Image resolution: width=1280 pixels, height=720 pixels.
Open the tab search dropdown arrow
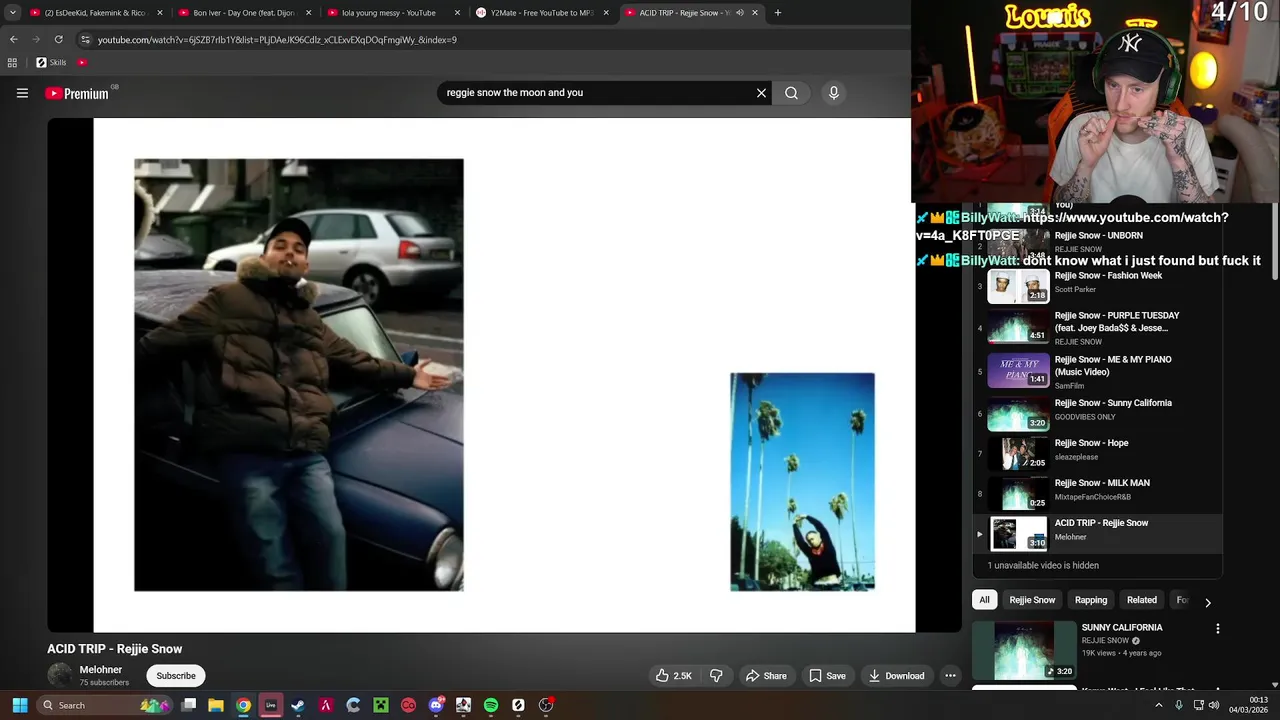point(12,13)
